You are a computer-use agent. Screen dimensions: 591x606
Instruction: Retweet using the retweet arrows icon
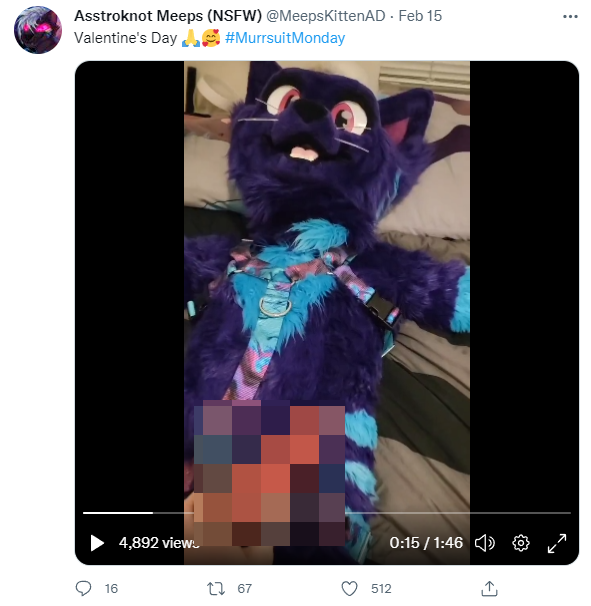[x=216, y=588]
